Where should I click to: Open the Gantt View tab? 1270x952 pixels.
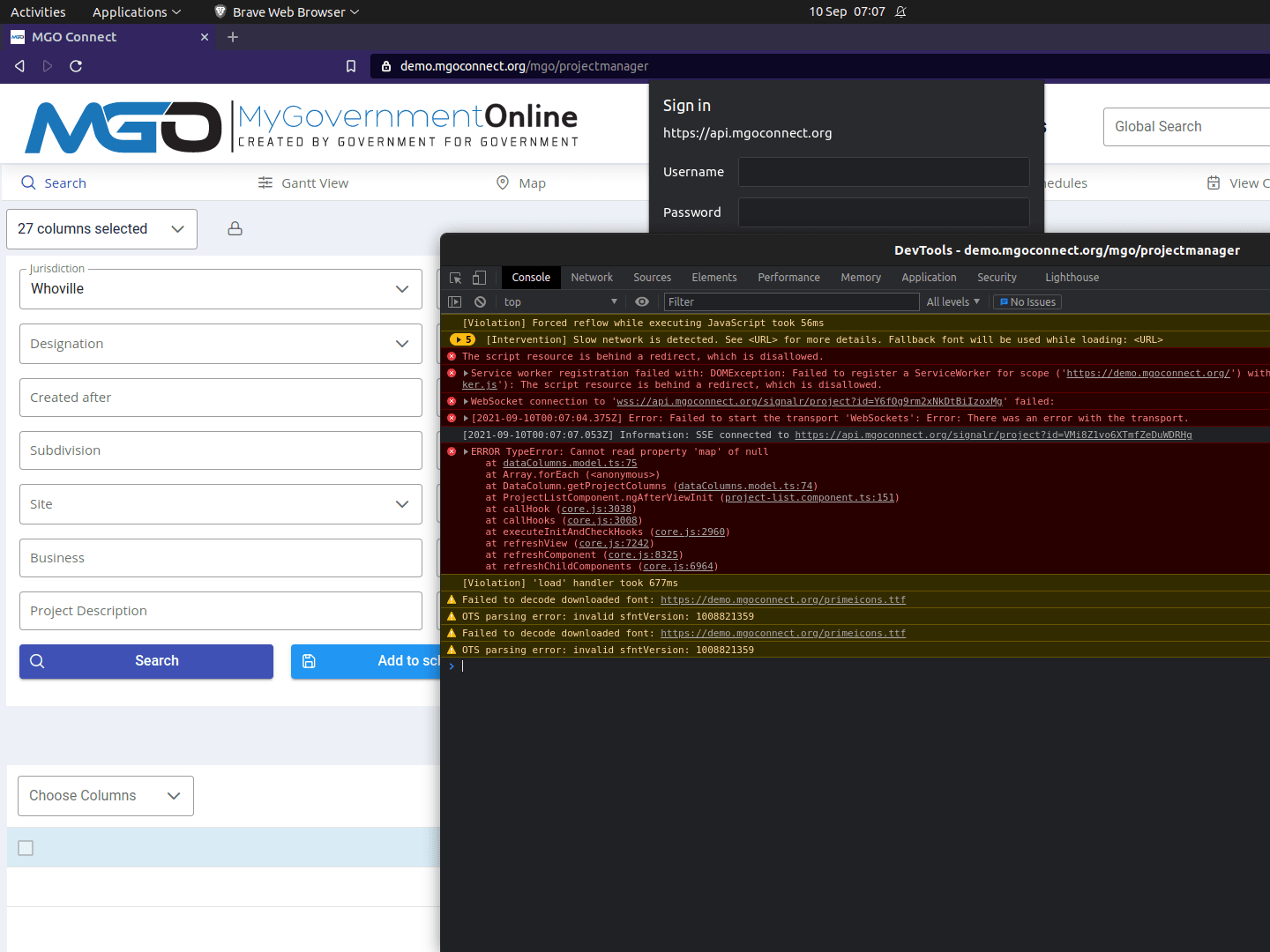303,183
